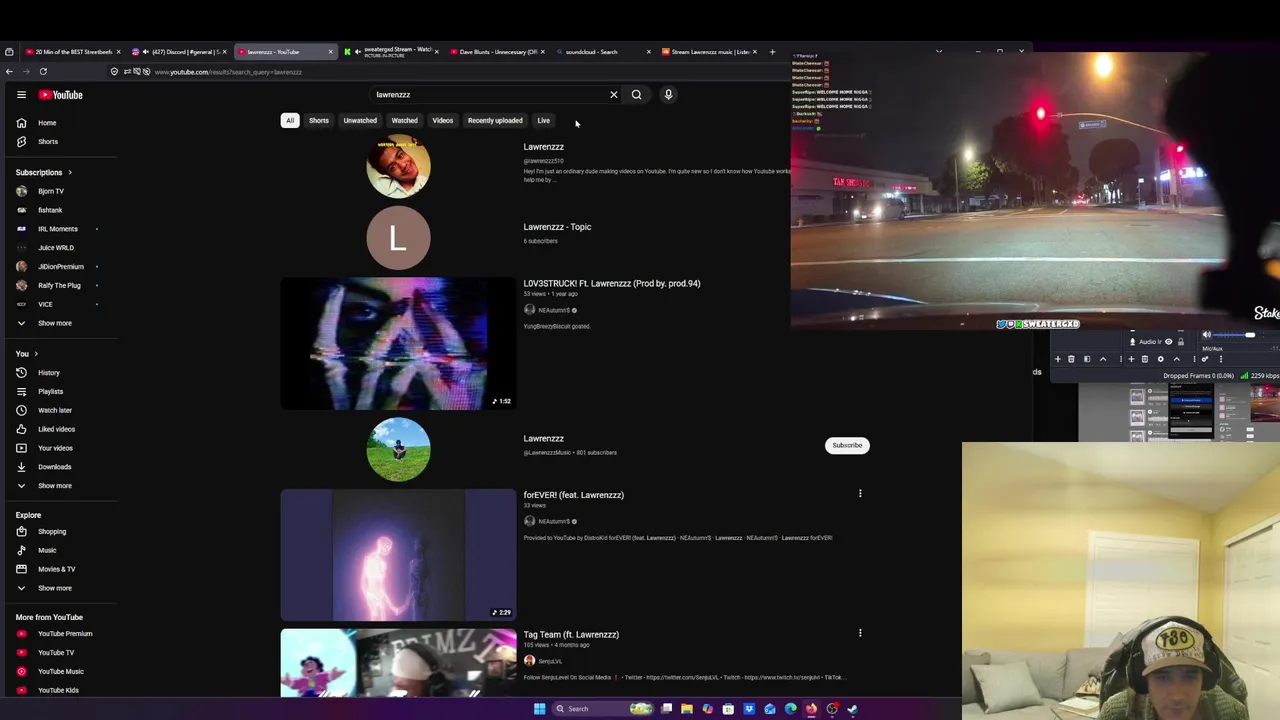Clear the search box with the X
Viewport: 1280px width, 720px height.
tap(614, 95)
